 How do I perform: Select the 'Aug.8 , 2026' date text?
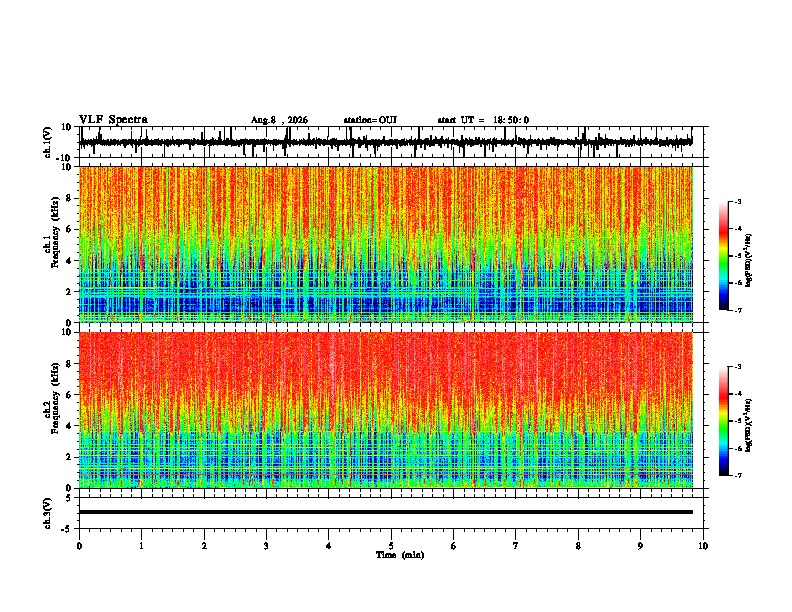(279, 120)
